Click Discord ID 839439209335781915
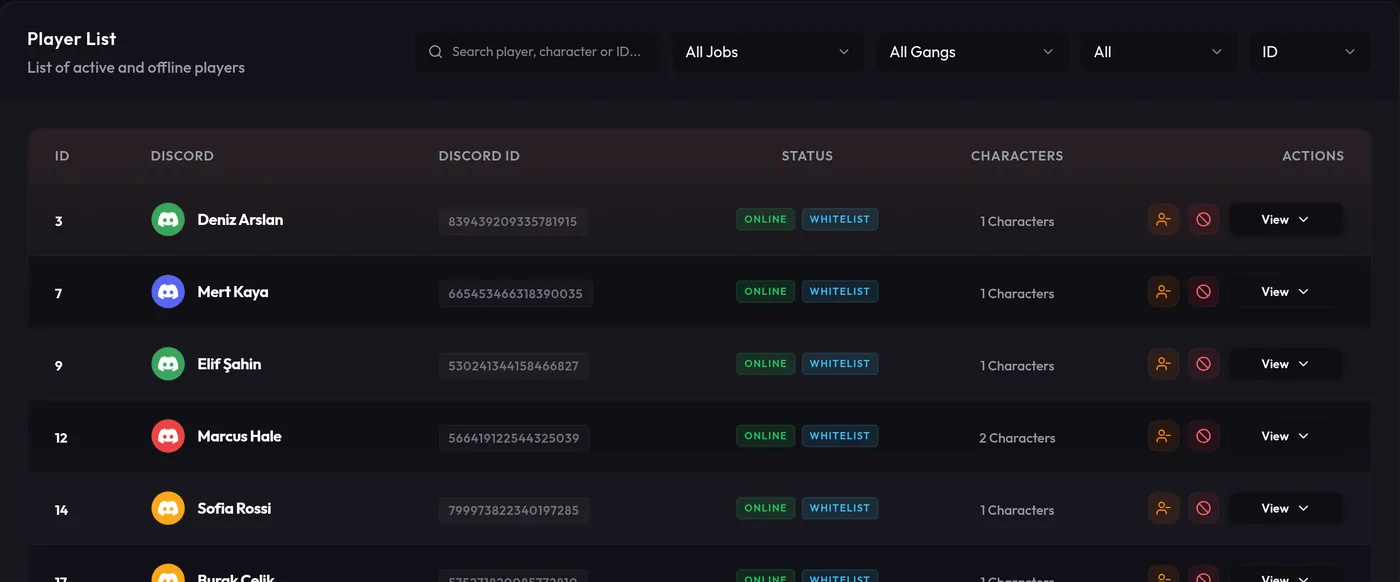 point(513,222)
